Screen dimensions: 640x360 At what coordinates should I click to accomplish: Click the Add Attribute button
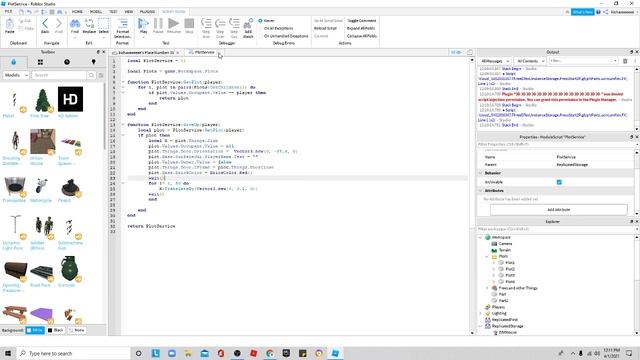(558, 209)
